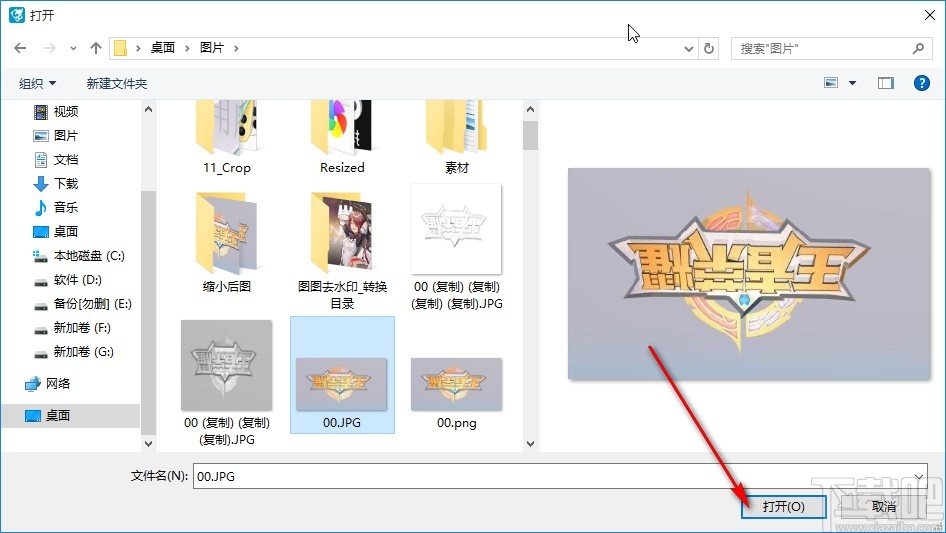The height and width of the screenshot is (533, 946).
Task: Select 视频 in the navigation pane
Action: point(66,111)
